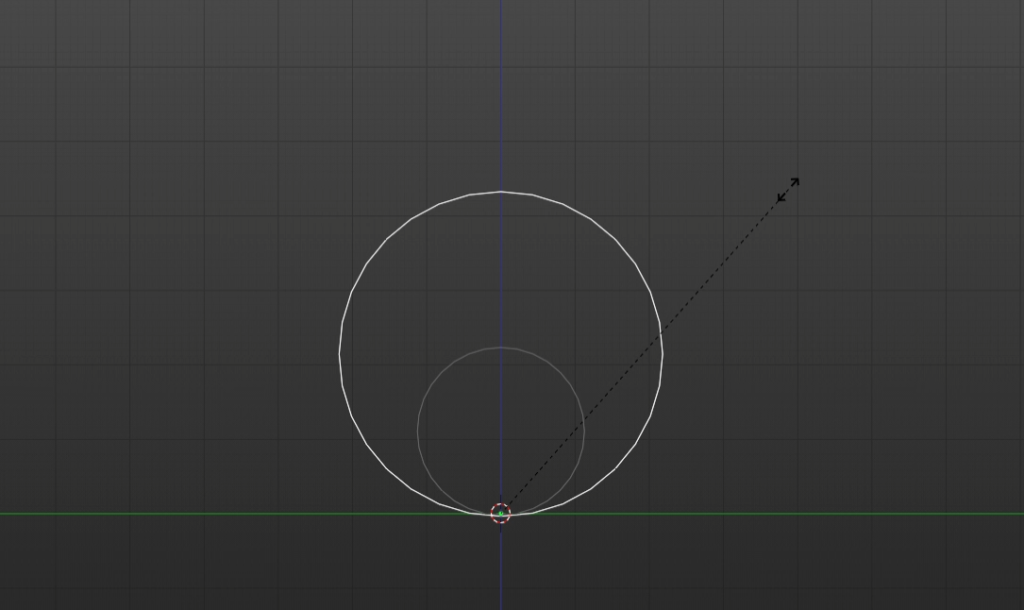
Task: Select the topmost point of large white circle
Action: 501,191
